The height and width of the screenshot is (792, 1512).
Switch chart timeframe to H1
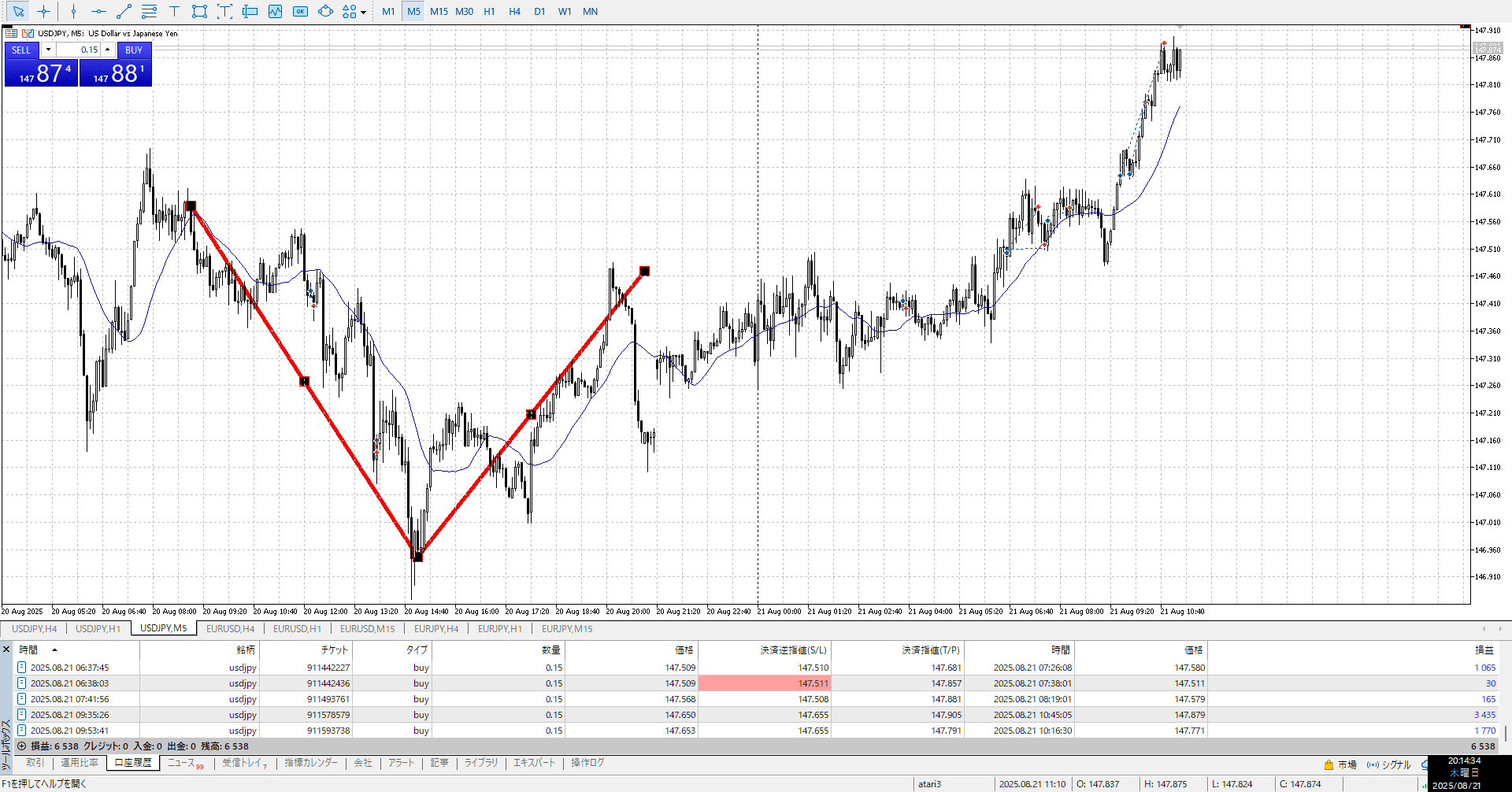click(x=489, y=11)
